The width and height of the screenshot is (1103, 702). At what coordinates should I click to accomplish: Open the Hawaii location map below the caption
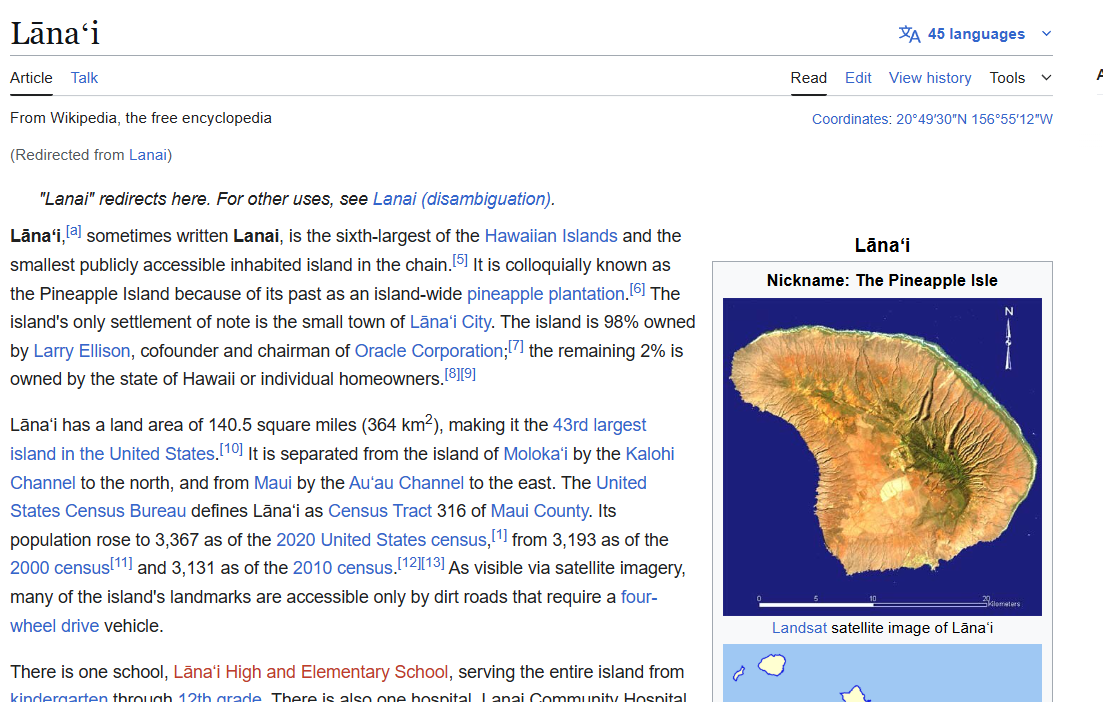tap(882, 673)
